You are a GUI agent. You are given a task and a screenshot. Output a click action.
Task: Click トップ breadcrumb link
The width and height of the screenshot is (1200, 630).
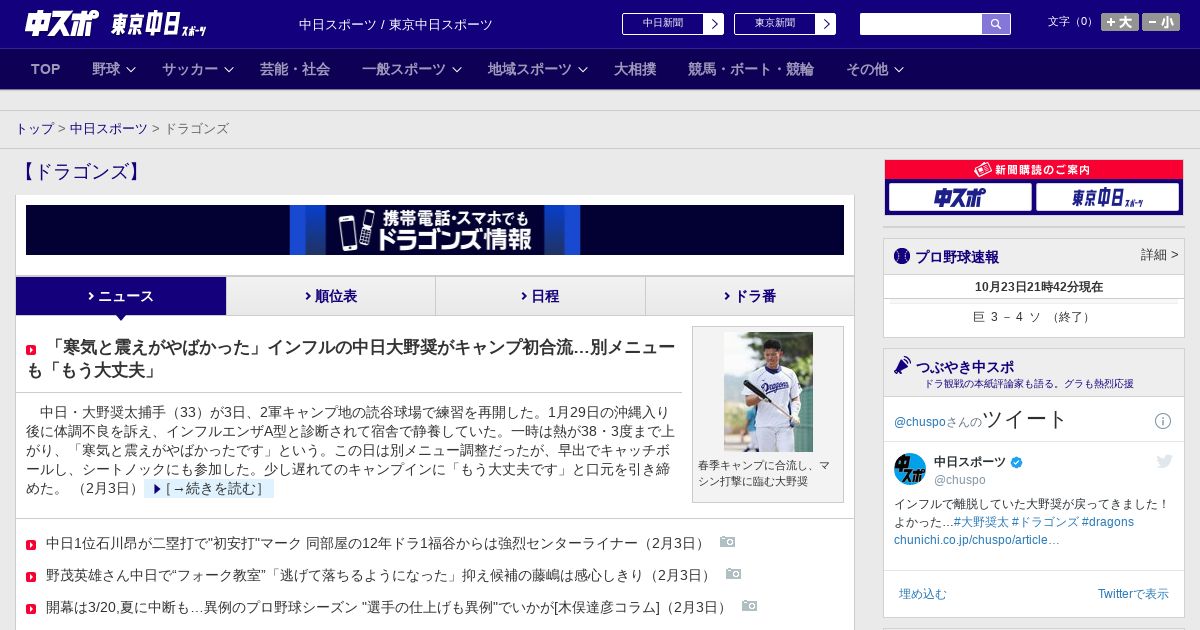(34, 129)
